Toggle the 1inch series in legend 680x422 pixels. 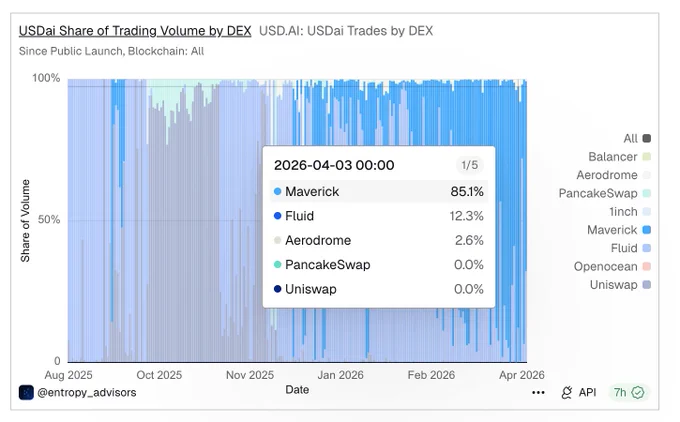[x=630, y=212]
